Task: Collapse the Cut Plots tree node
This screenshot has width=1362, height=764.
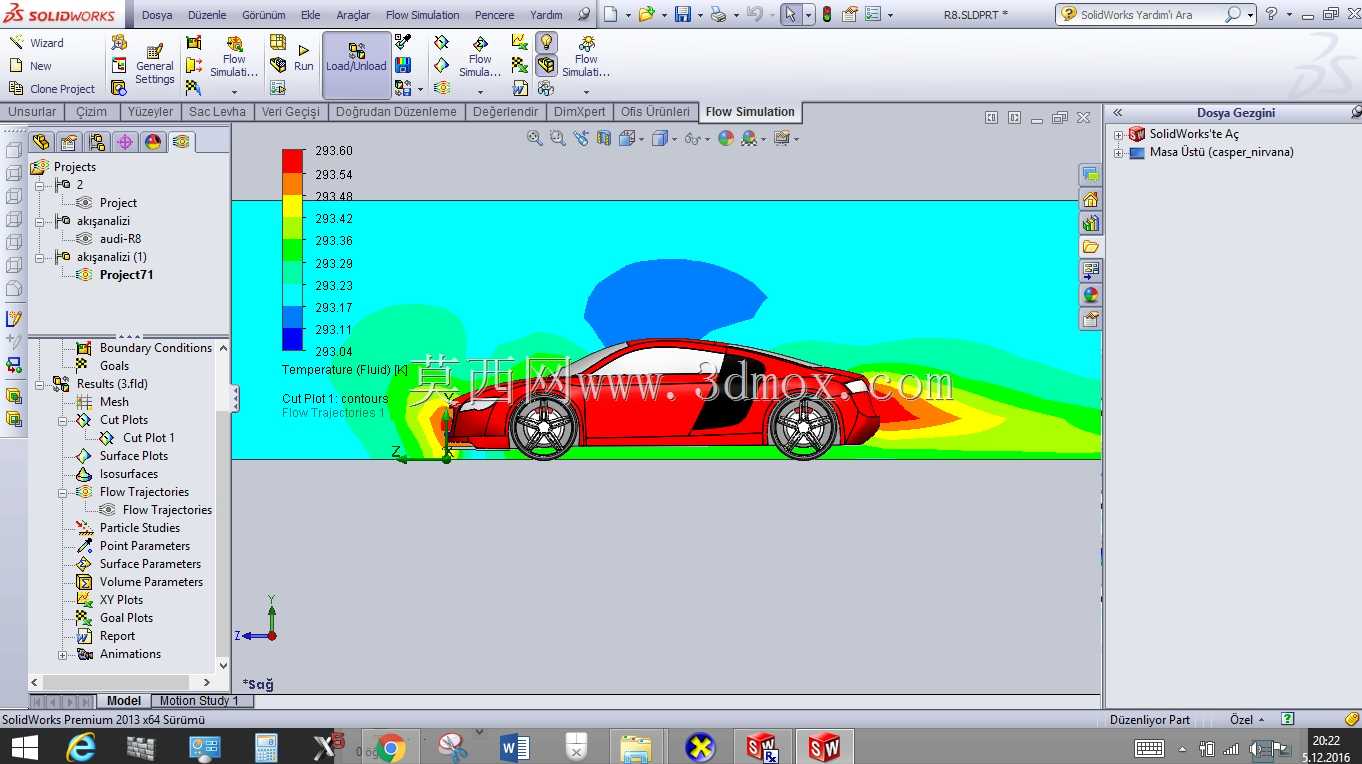Action: pyautogui.click(x=62, y=421)
